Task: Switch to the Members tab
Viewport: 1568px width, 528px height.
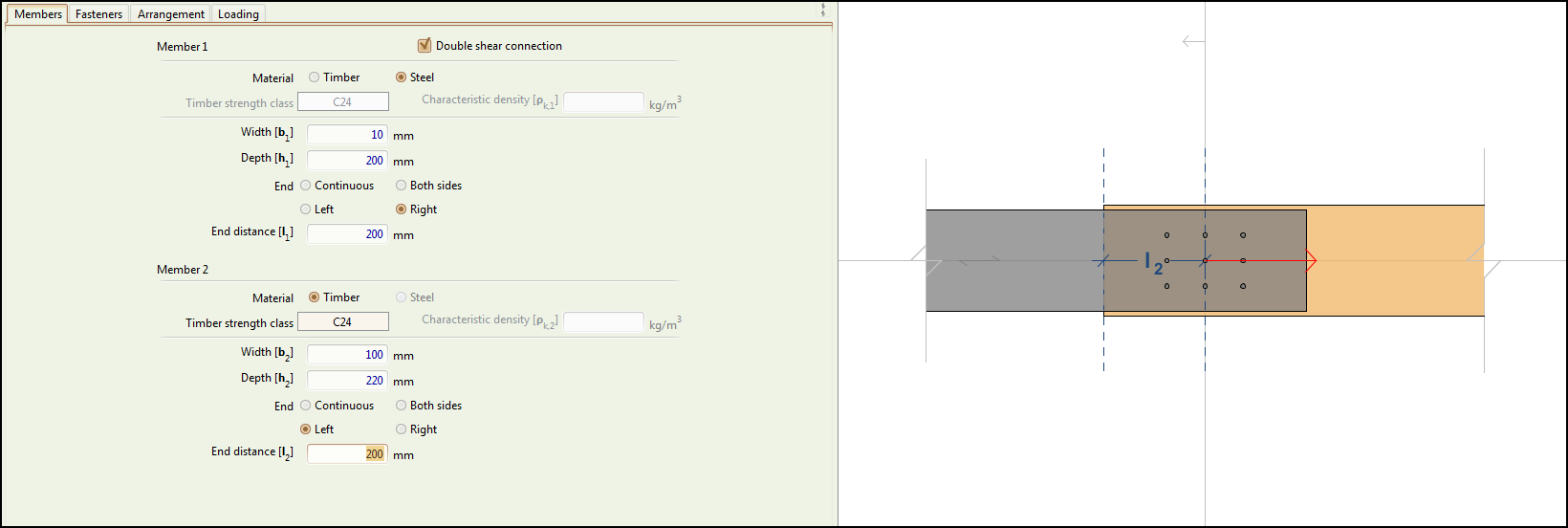Action: pos(37,14)
